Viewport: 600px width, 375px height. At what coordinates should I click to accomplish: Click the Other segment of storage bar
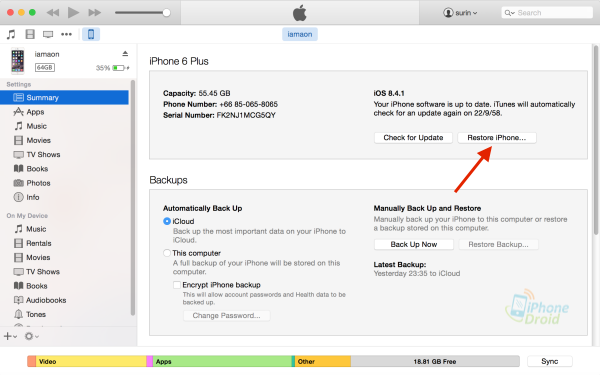click(323, 361)
